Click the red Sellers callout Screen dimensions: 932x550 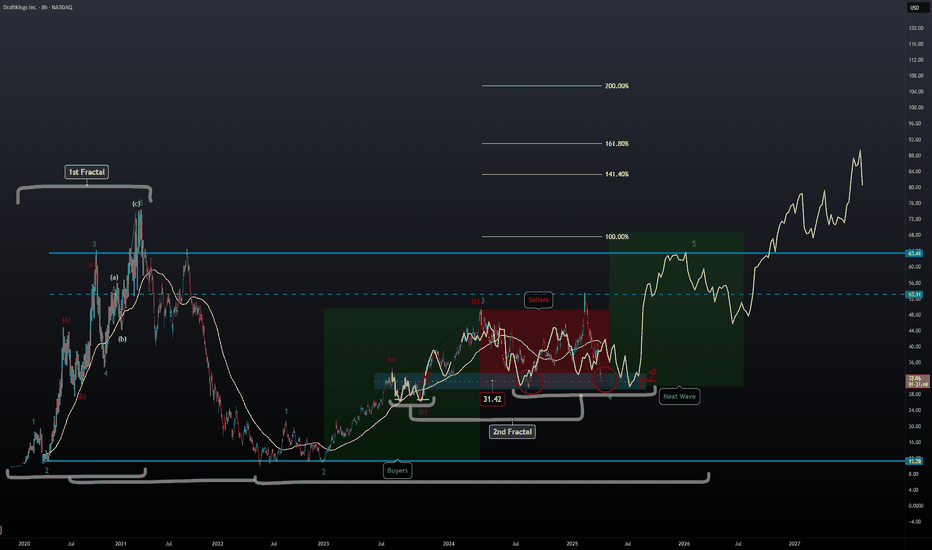click(x=539, y=300)
